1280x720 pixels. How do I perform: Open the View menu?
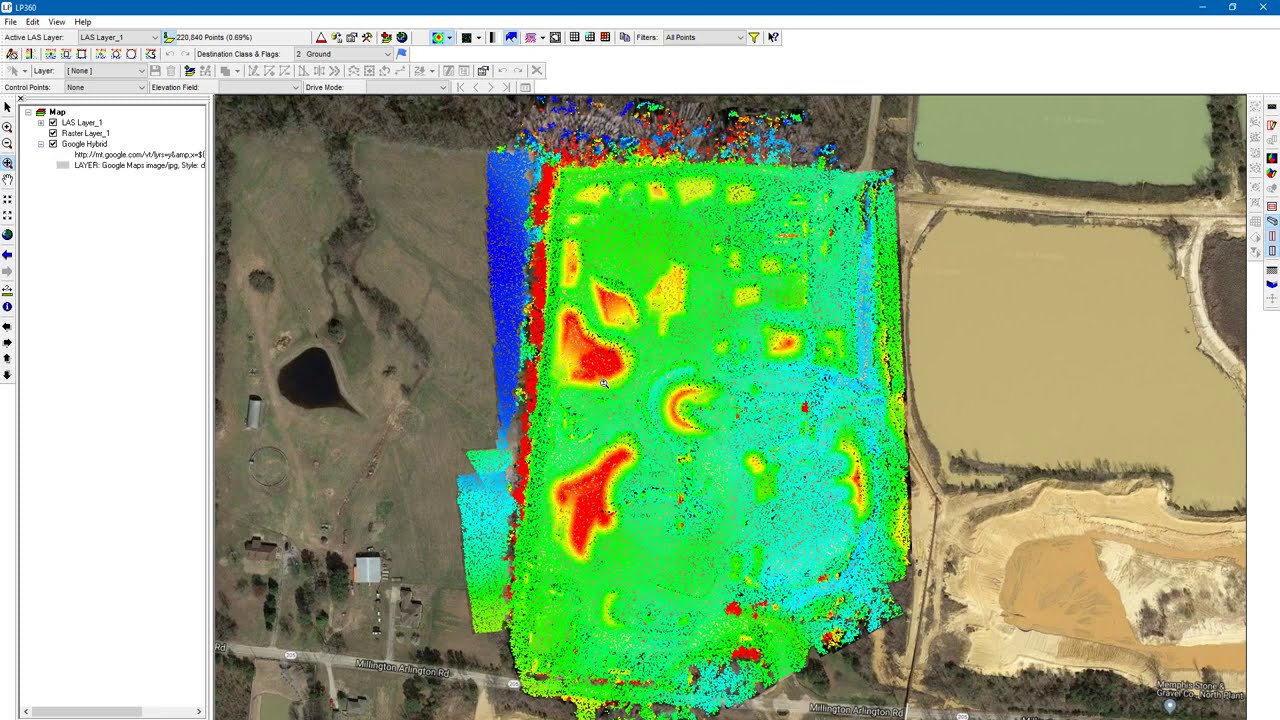pos(57,22)
